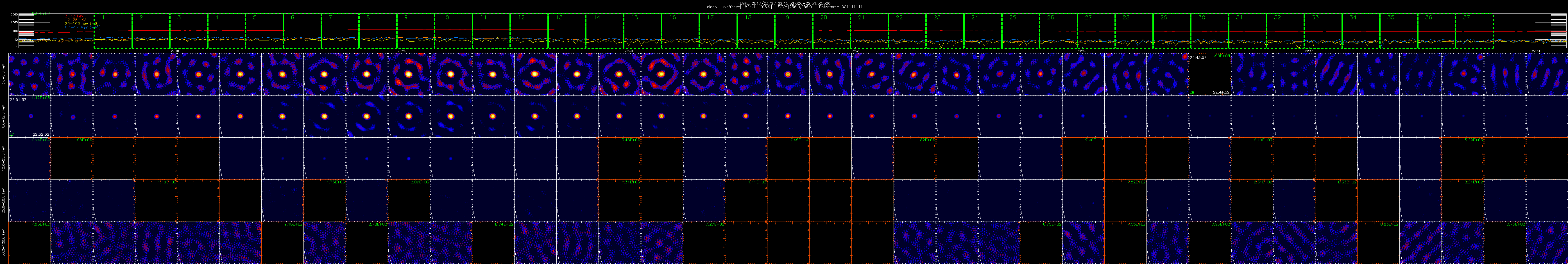1568x264 pixels.
Task: Select time interval box 3 in the lightcurve
Action: [189, 31]
